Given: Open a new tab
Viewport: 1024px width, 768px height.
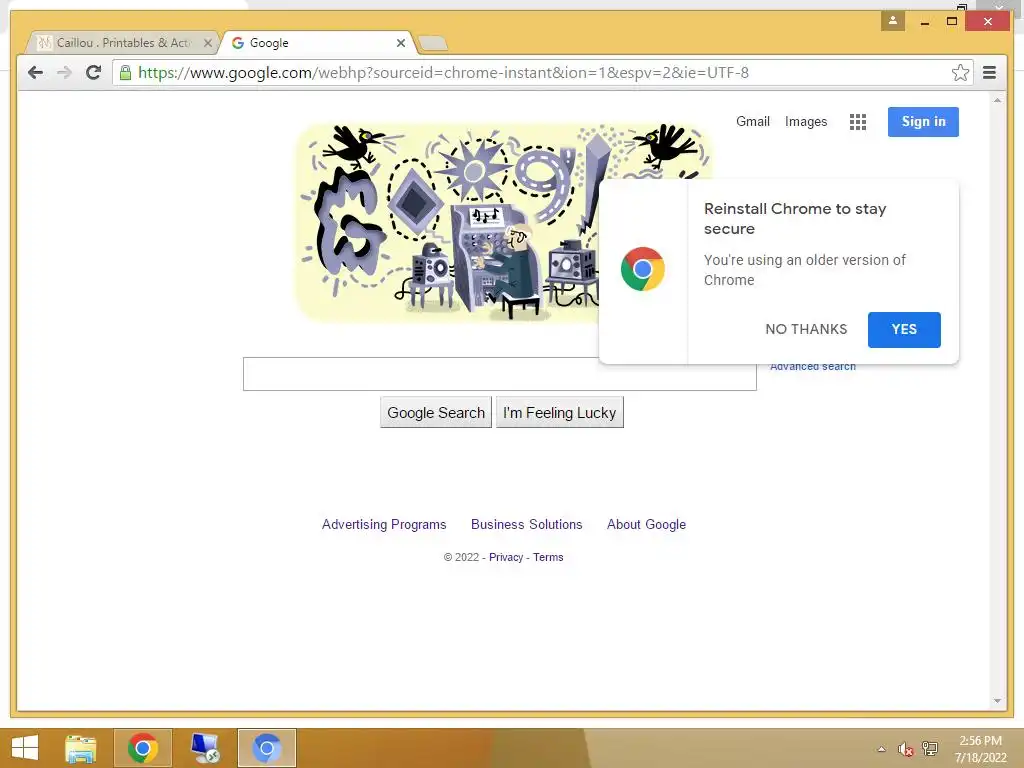Looking at the screenshot, I should coord(432,44).
